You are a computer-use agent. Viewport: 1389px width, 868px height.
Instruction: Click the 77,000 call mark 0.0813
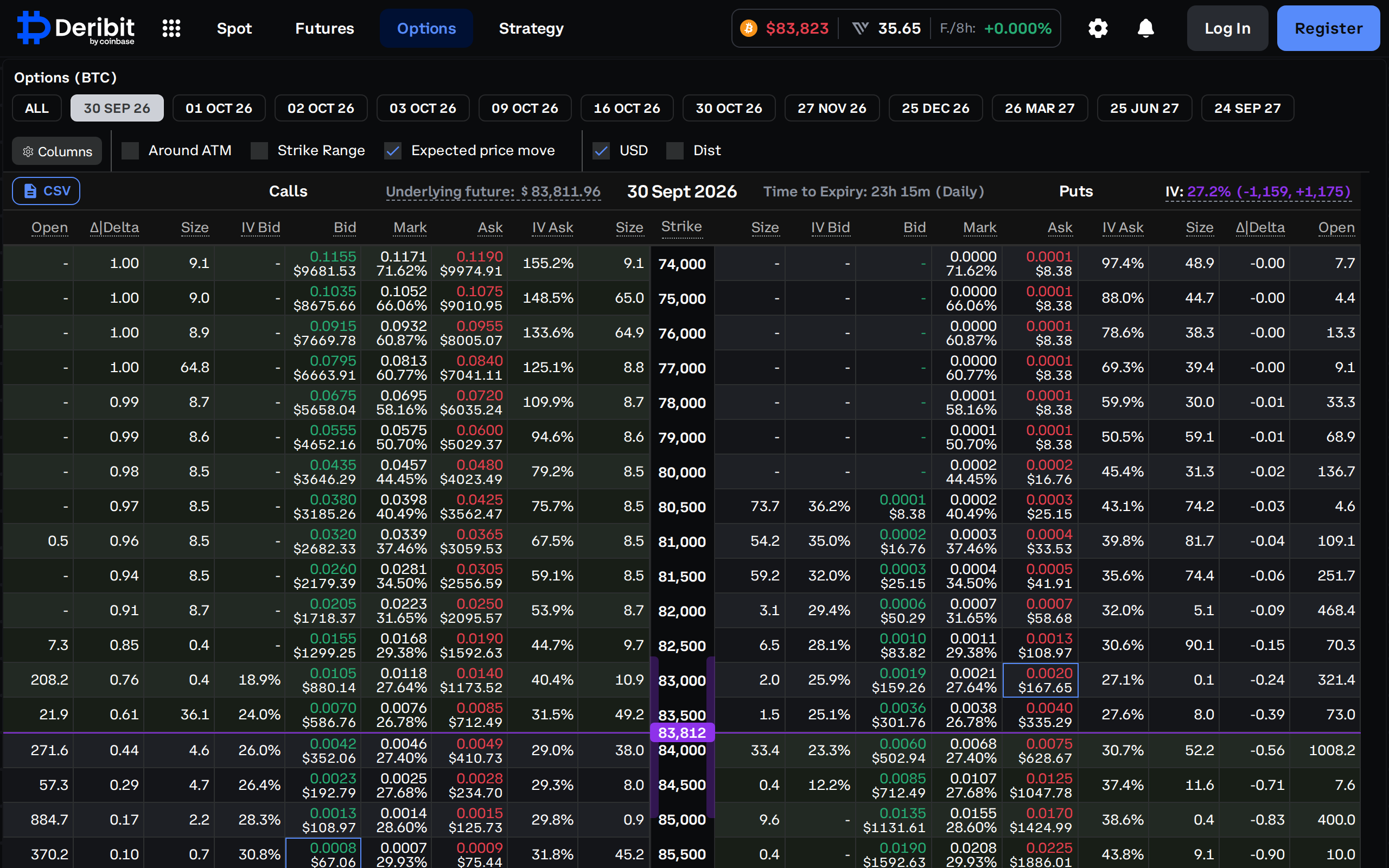[403, 361]
